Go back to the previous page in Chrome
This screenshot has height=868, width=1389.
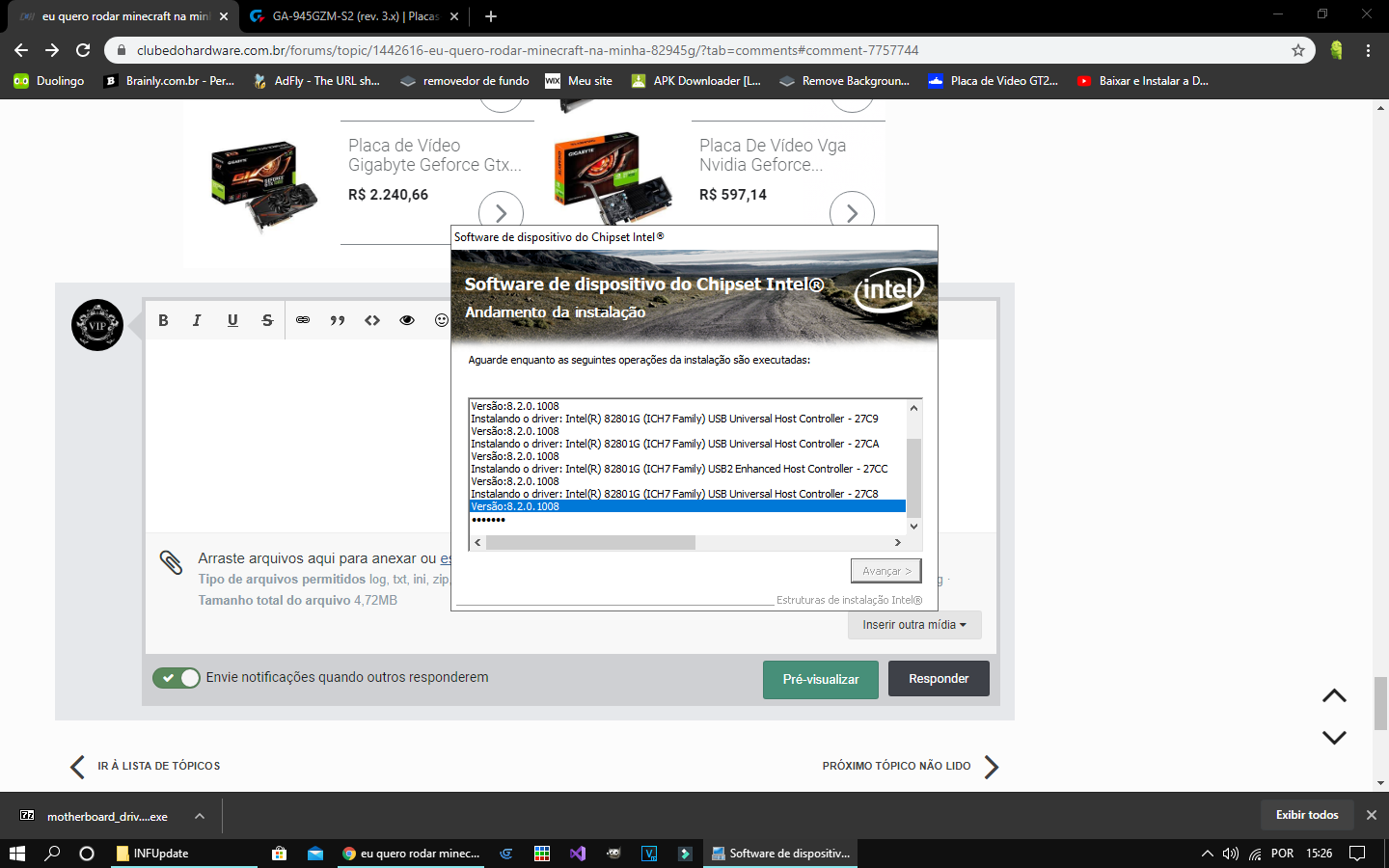tap(21, 50)
